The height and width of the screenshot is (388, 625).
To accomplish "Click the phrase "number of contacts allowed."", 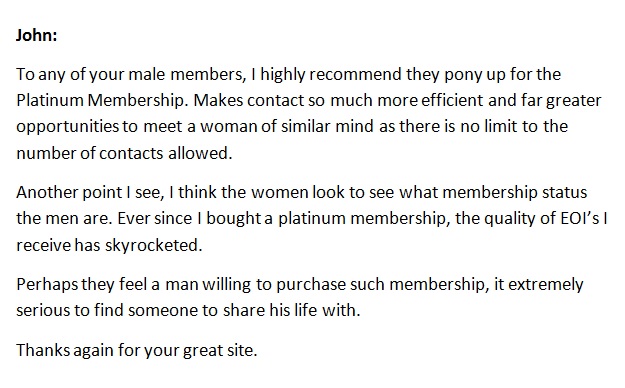I will (x=124, y=153).
